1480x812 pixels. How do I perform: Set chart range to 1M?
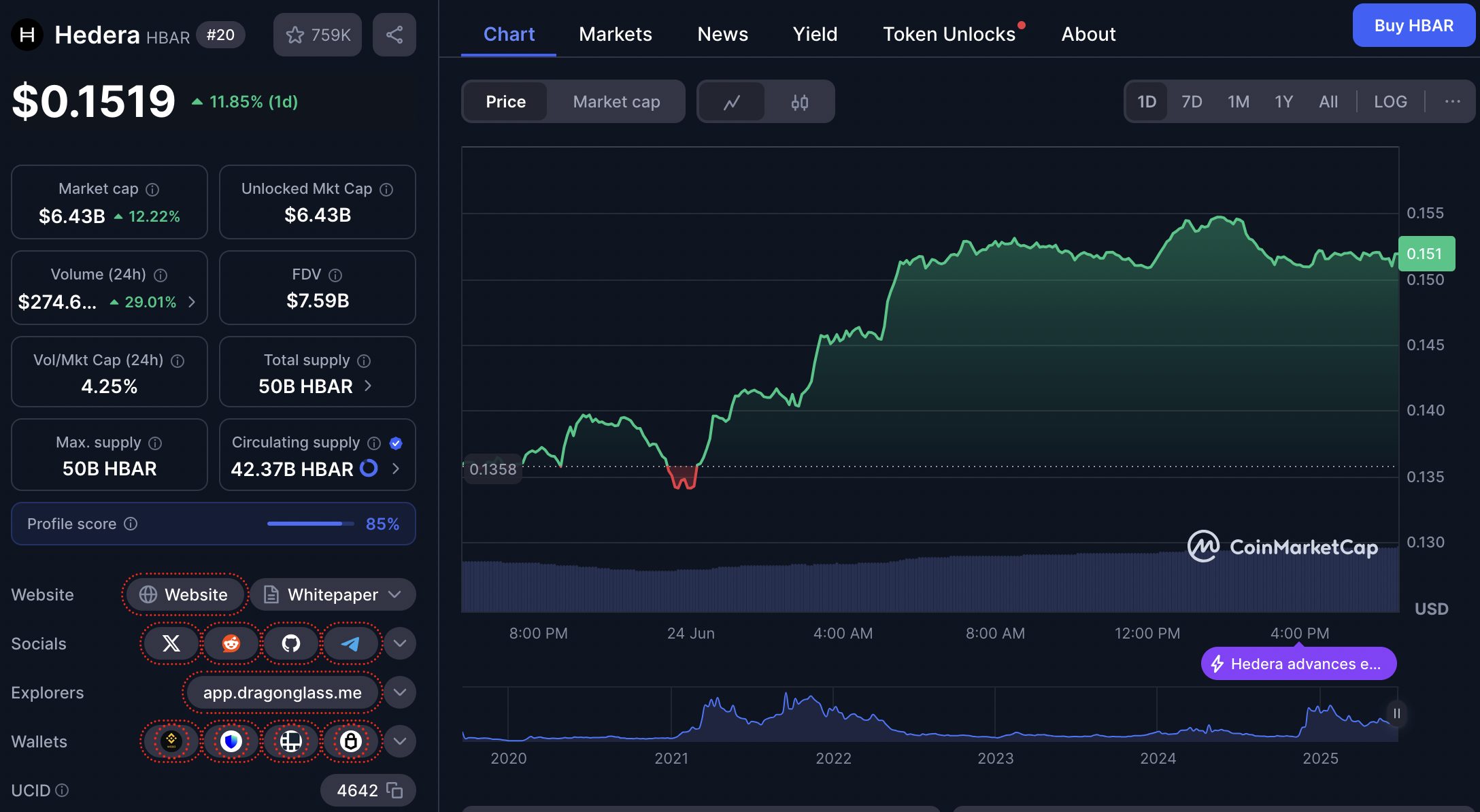click(x=1239, y=101)
